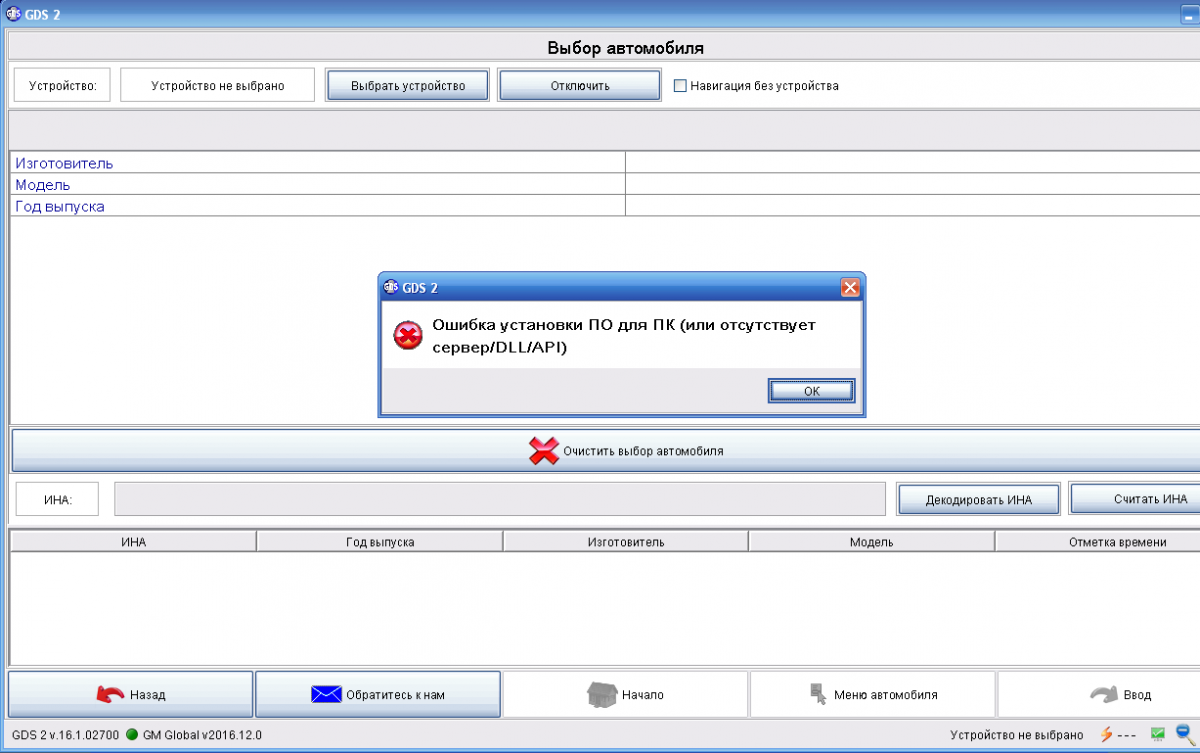This screenshot has width=1200, height=753.
Task: Click the GDS 2 application logo in the main title bar
Action: pyautogui.click(x=14, y=13)
